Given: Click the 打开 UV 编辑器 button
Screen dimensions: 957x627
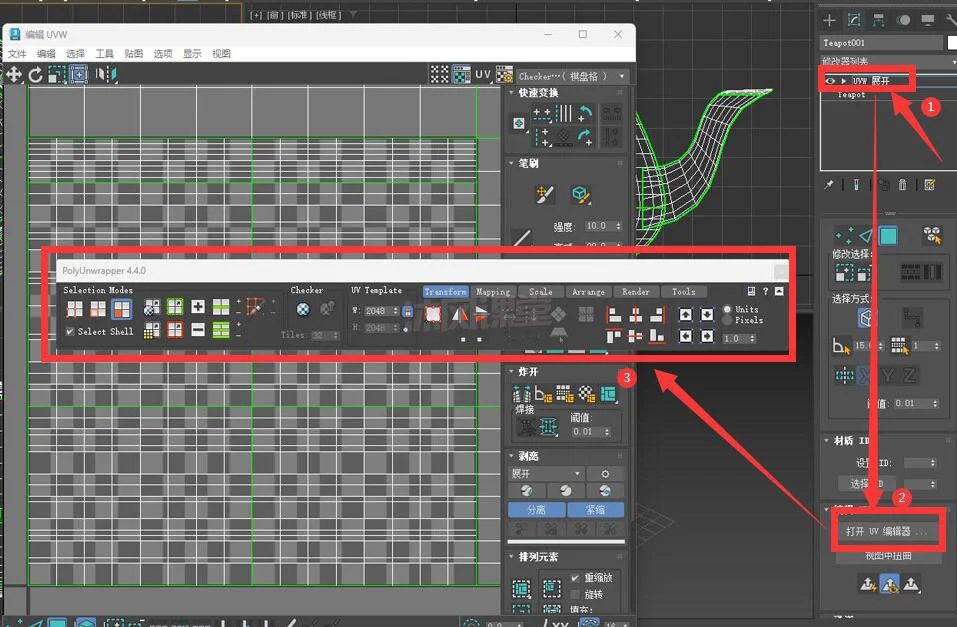Looking at the screenshot, I should [x=887, y=532].
